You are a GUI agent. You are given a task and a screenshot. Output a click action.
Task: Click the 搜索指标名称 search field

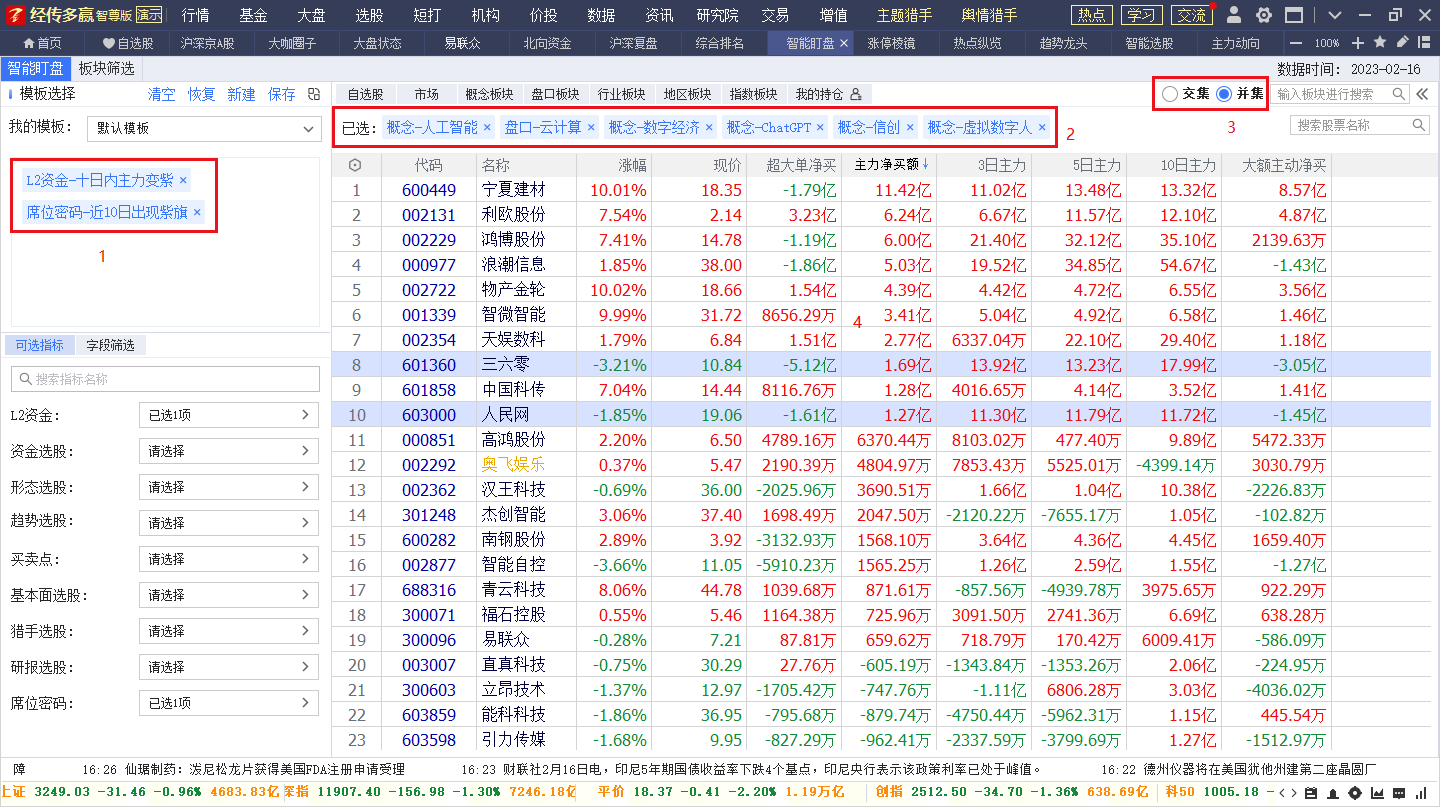165,379
